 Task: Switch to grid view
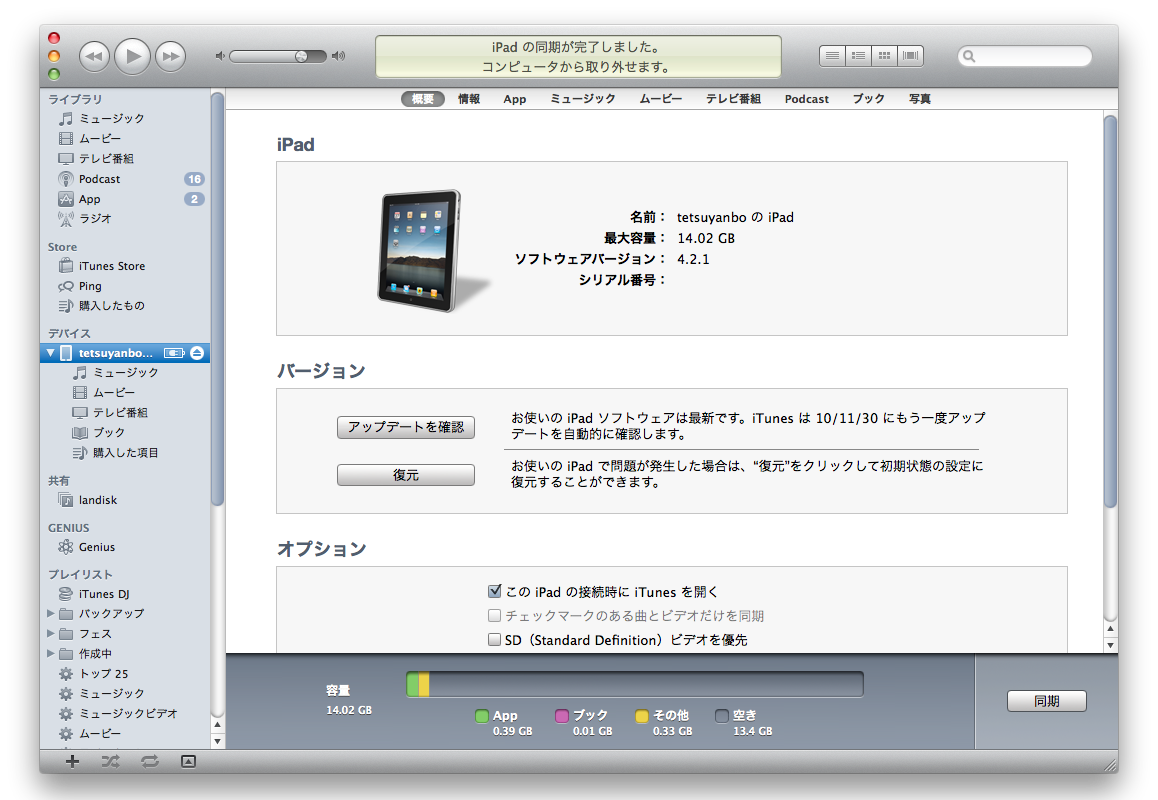[884, 55]
